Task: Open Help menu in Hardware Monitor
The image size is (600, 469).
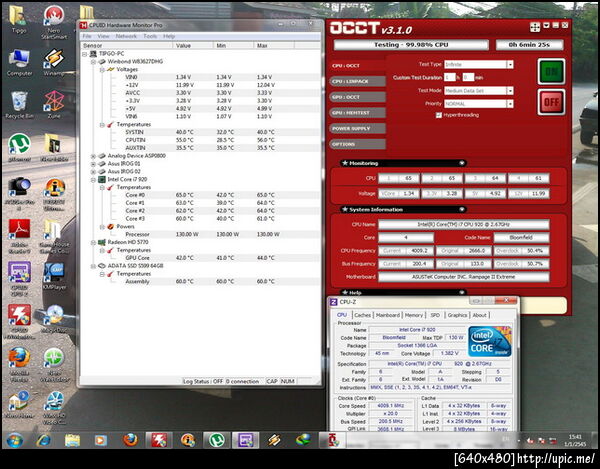Action: (x=169, y=36)
